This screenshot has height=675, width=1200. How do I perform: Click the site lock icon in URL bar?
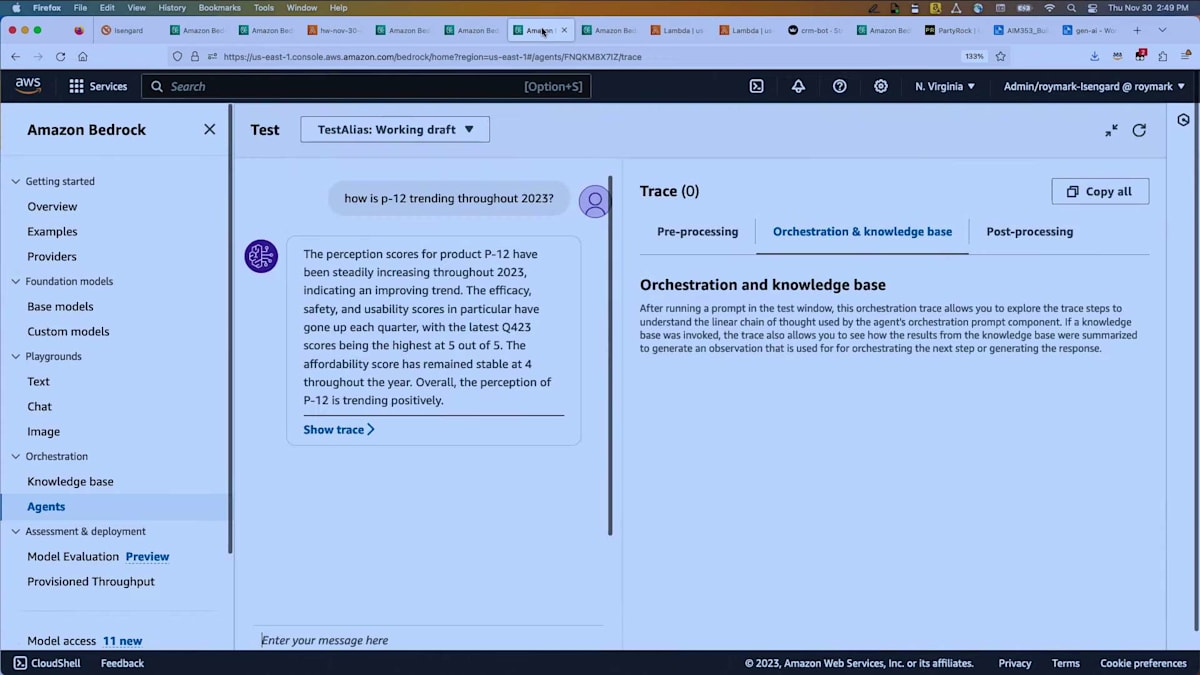[x=194, y=57]
